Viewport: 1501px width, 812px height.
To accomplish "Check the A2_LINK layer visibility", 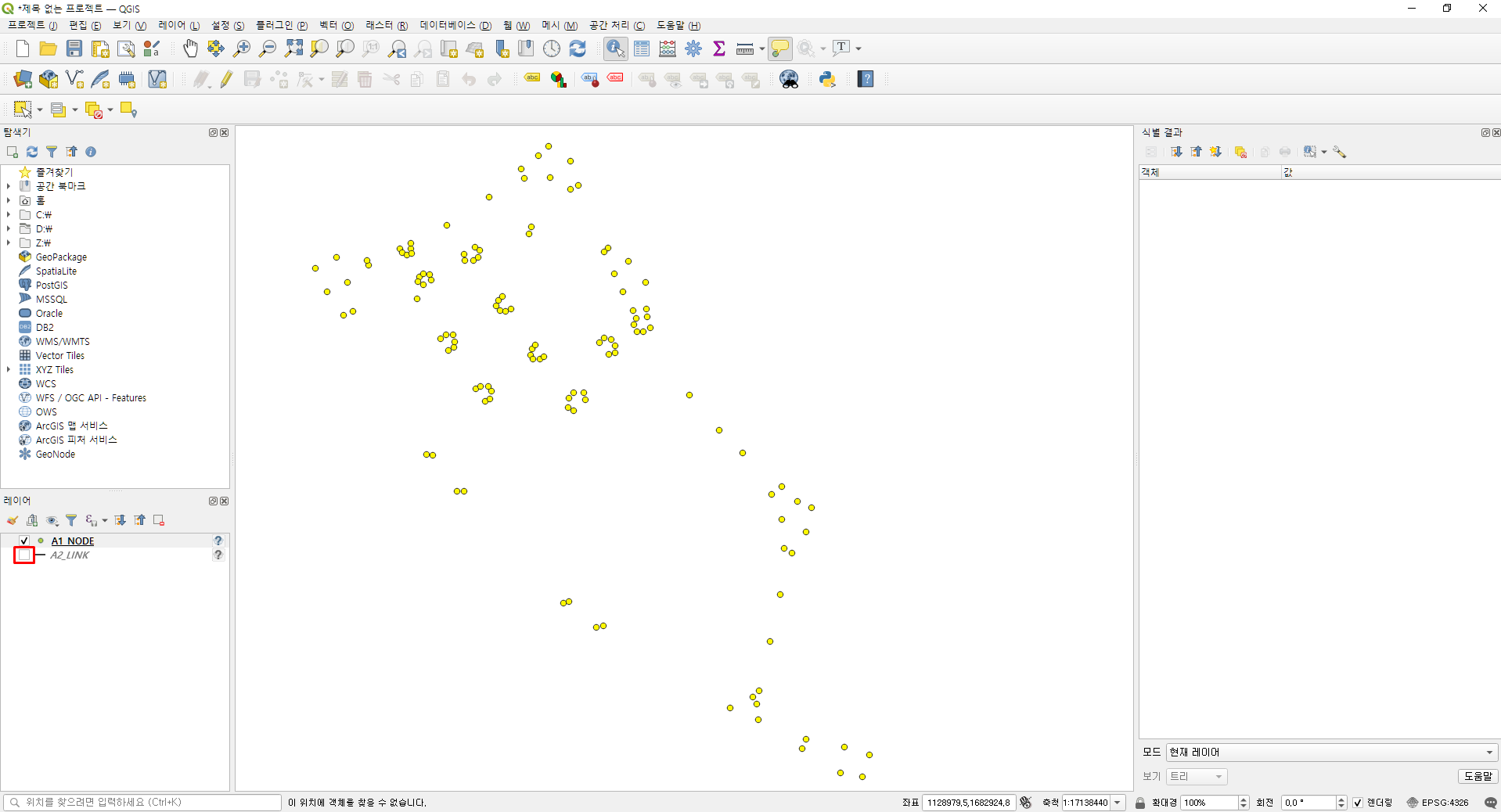I will (x=24, y=555).
